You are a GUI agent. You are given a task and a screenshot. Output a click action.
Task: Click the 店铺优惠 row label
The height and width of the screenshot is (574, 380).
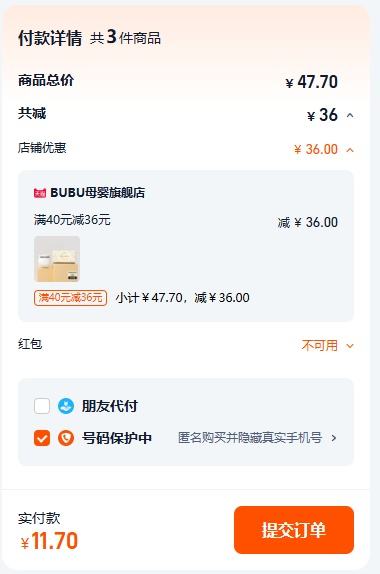42,148
